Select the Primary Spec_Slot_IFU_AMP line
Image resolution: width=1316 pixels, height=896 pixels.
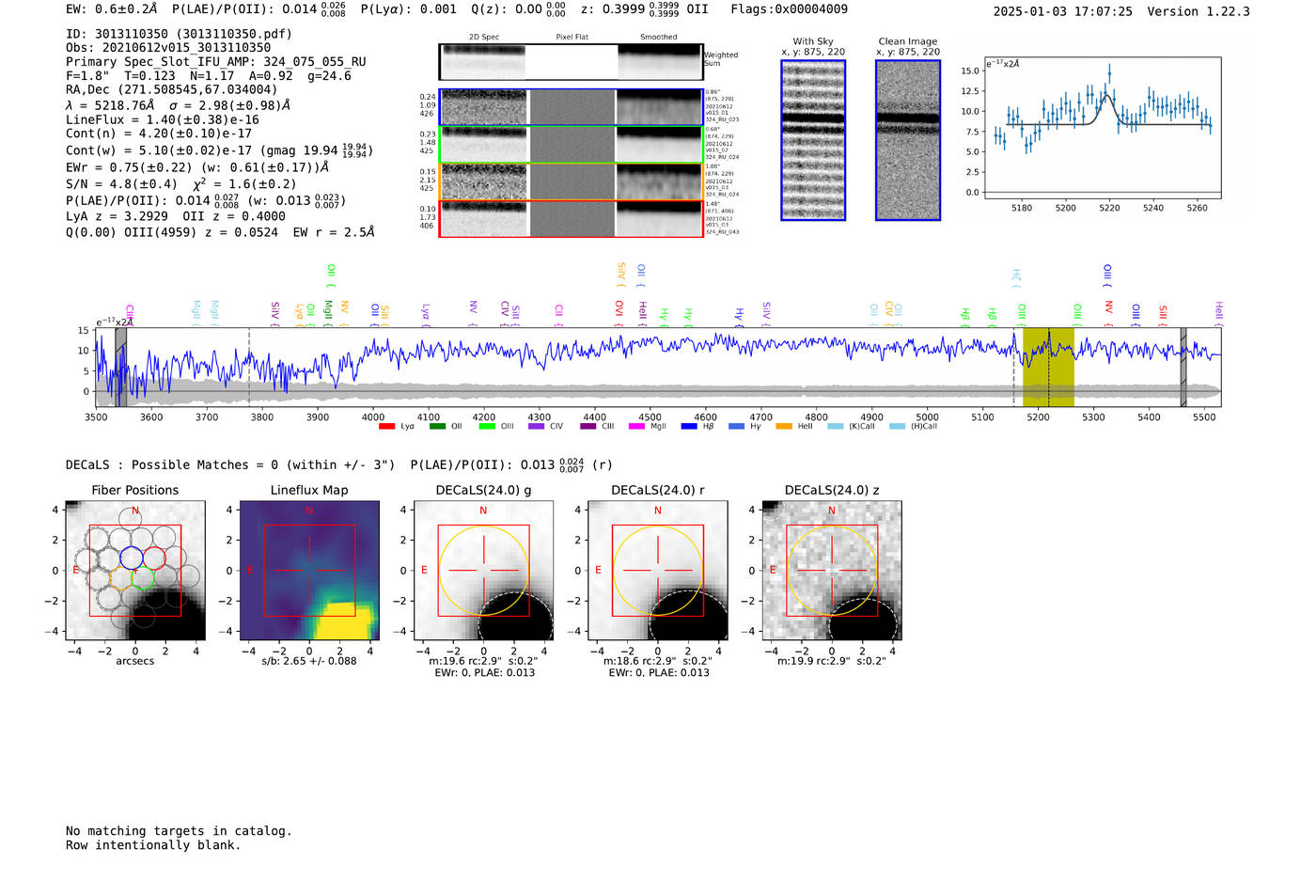[x=216, y=61]
